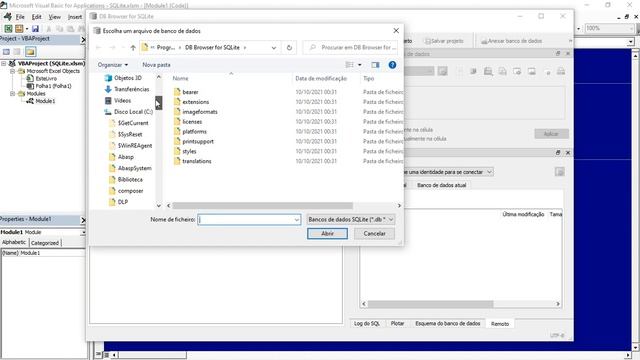Switch to Alphabetic tab in Properties panel

coord(14,242)
